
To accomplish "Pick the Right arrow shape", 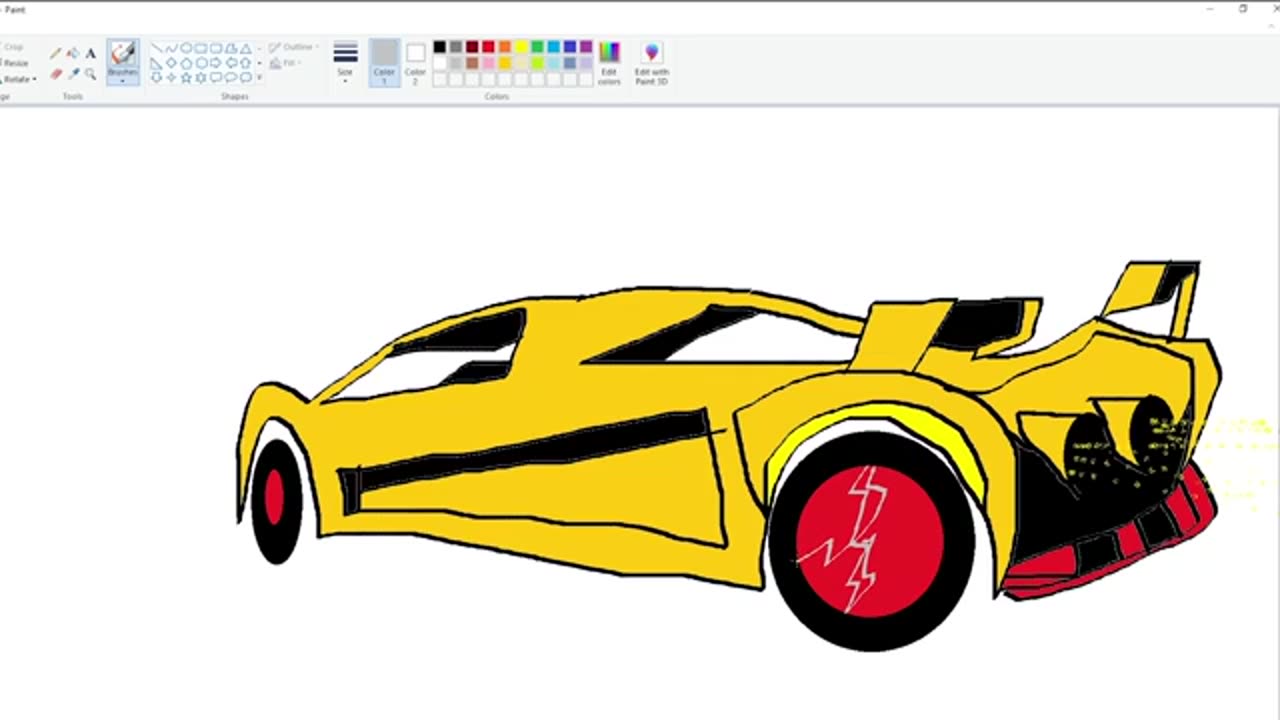I will click(215, 63).
